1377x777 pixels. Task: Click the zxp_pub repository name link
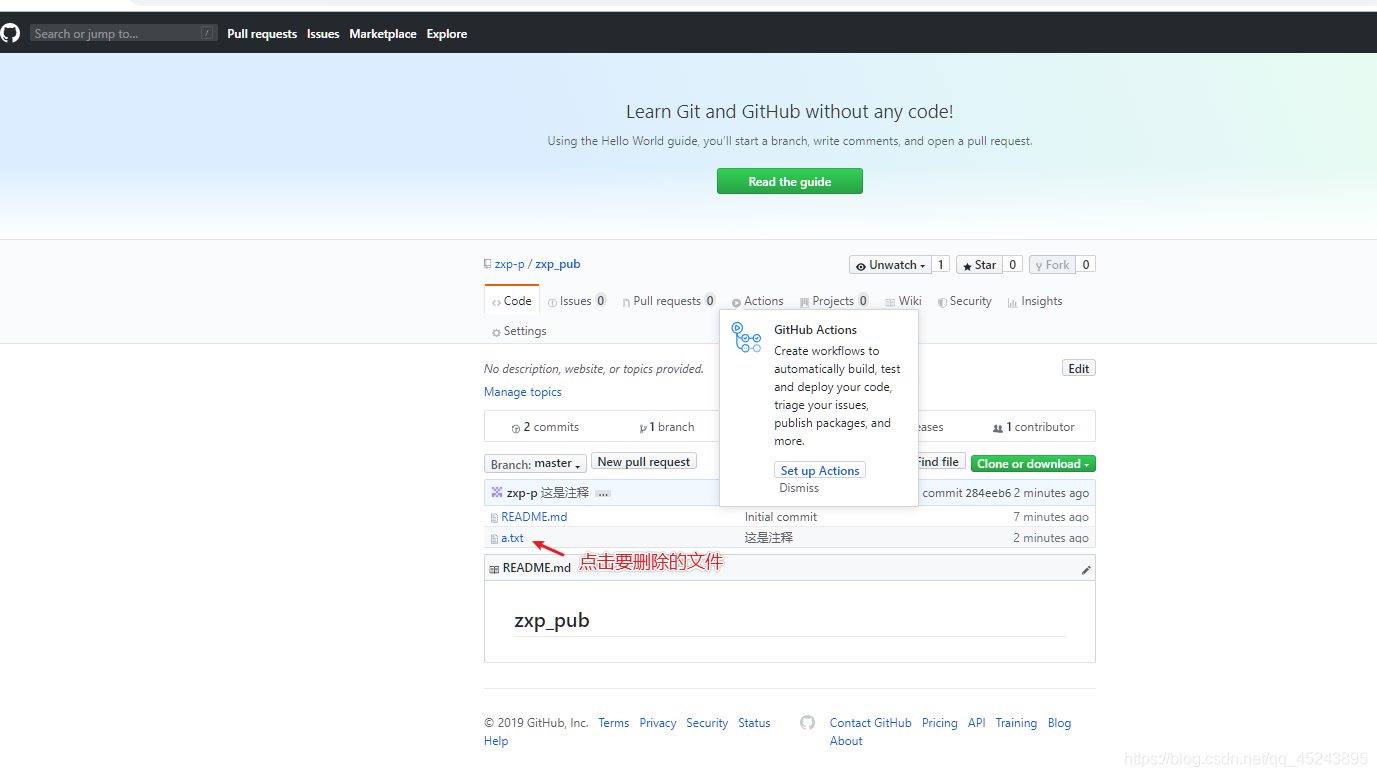(x=558, y=264)
